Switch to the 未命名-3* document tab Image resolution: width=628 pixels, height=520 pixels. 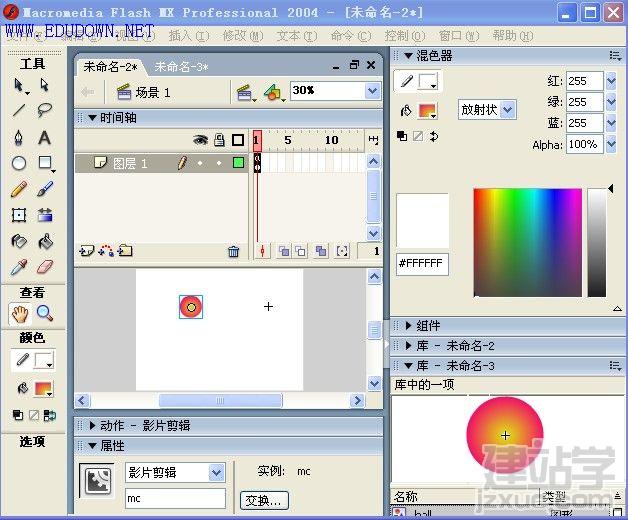point(181,67)
